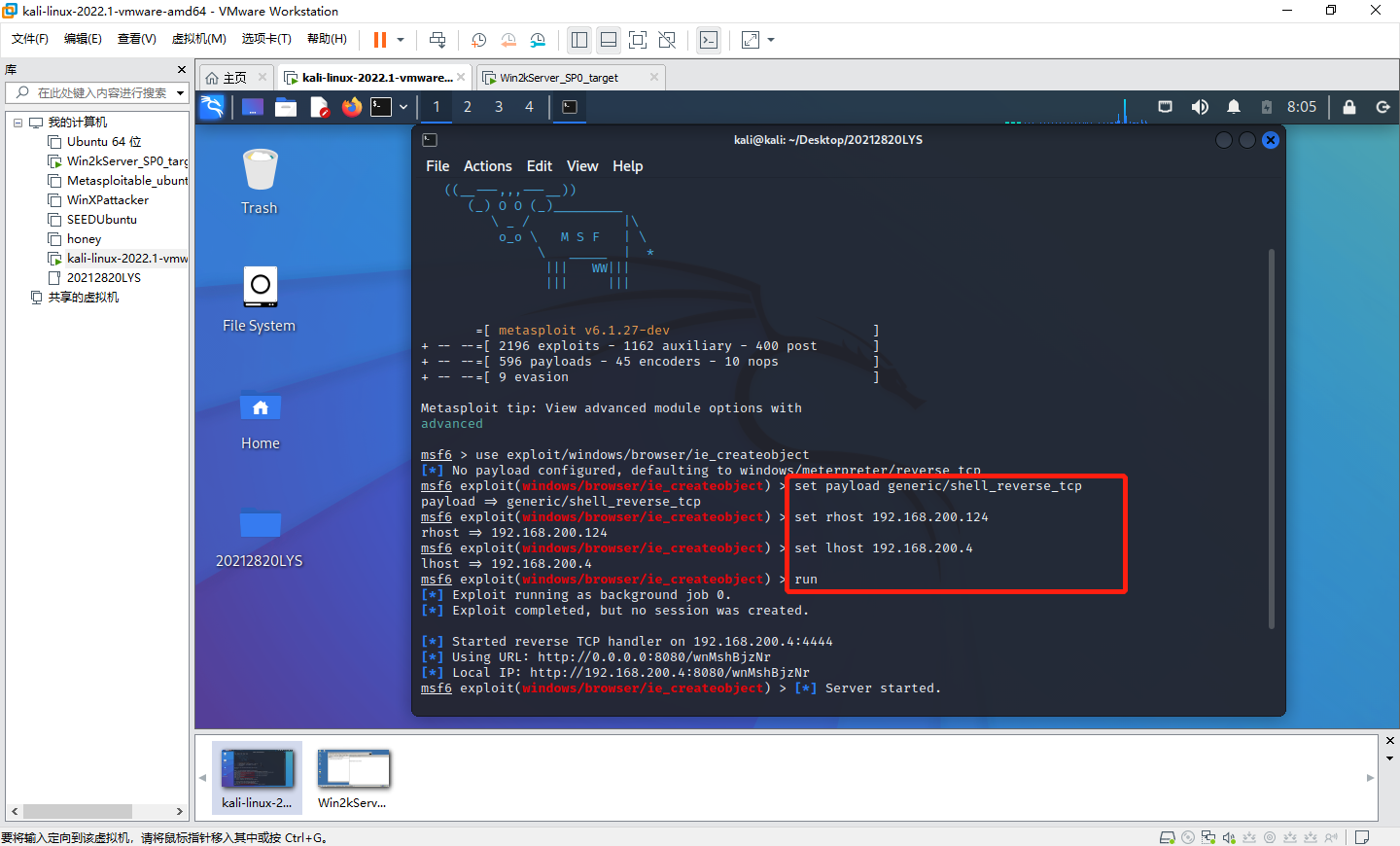Switch to the 主页 tab

(227, 78)
